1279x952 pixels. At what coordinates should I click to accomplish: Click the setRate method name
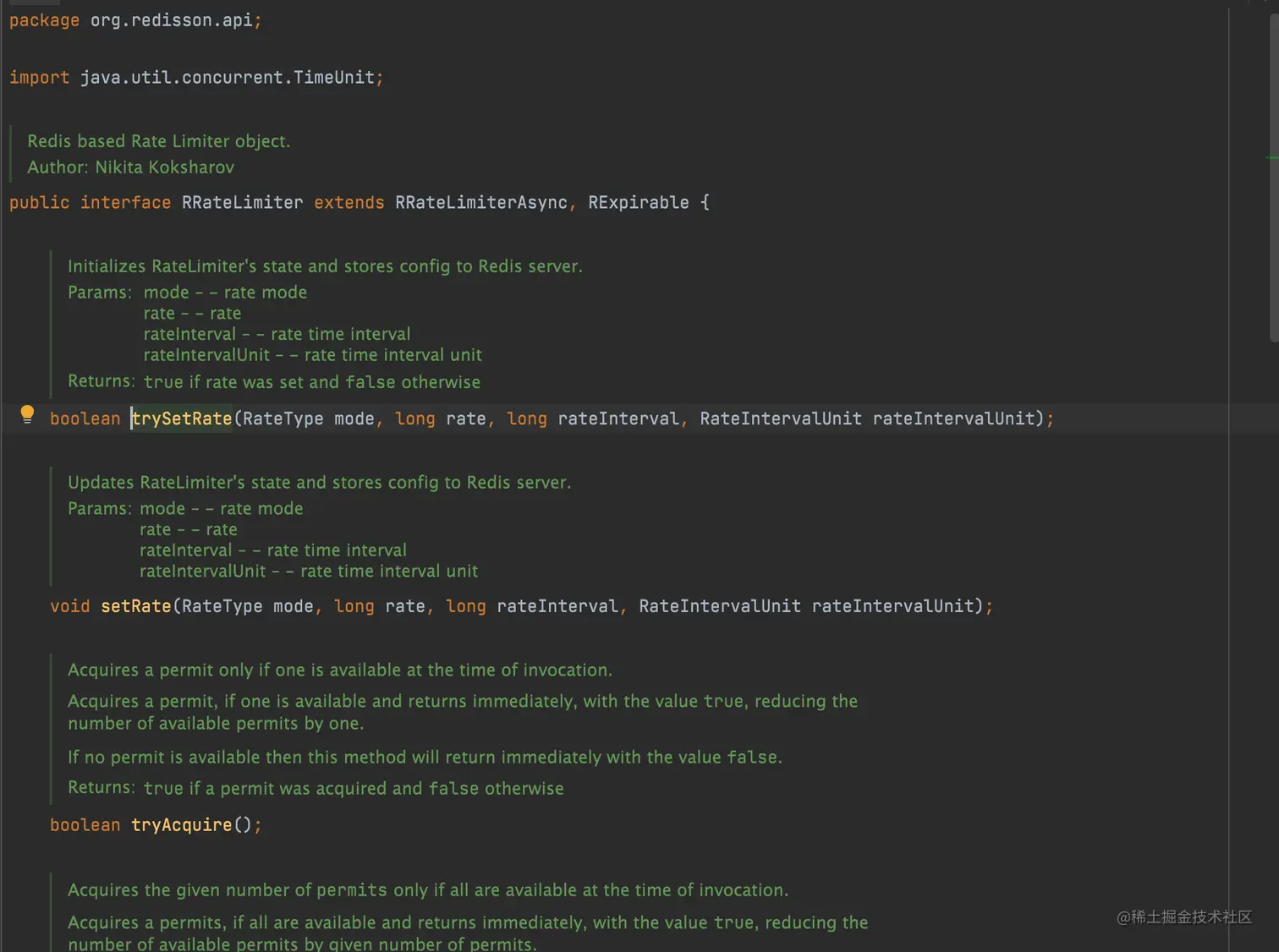point(136,606)
